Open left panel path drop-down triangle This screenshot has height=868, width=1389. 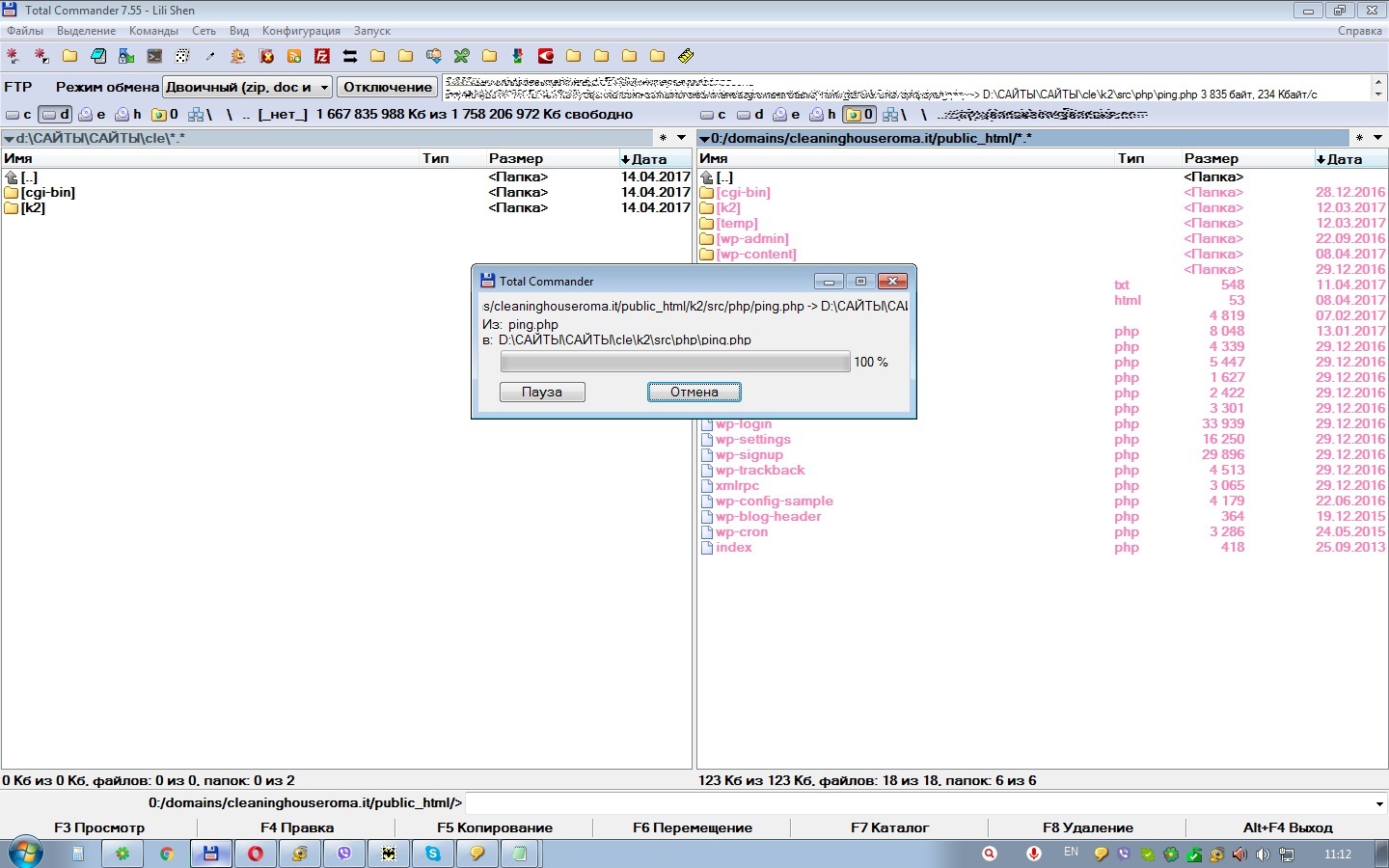(9, 139)
